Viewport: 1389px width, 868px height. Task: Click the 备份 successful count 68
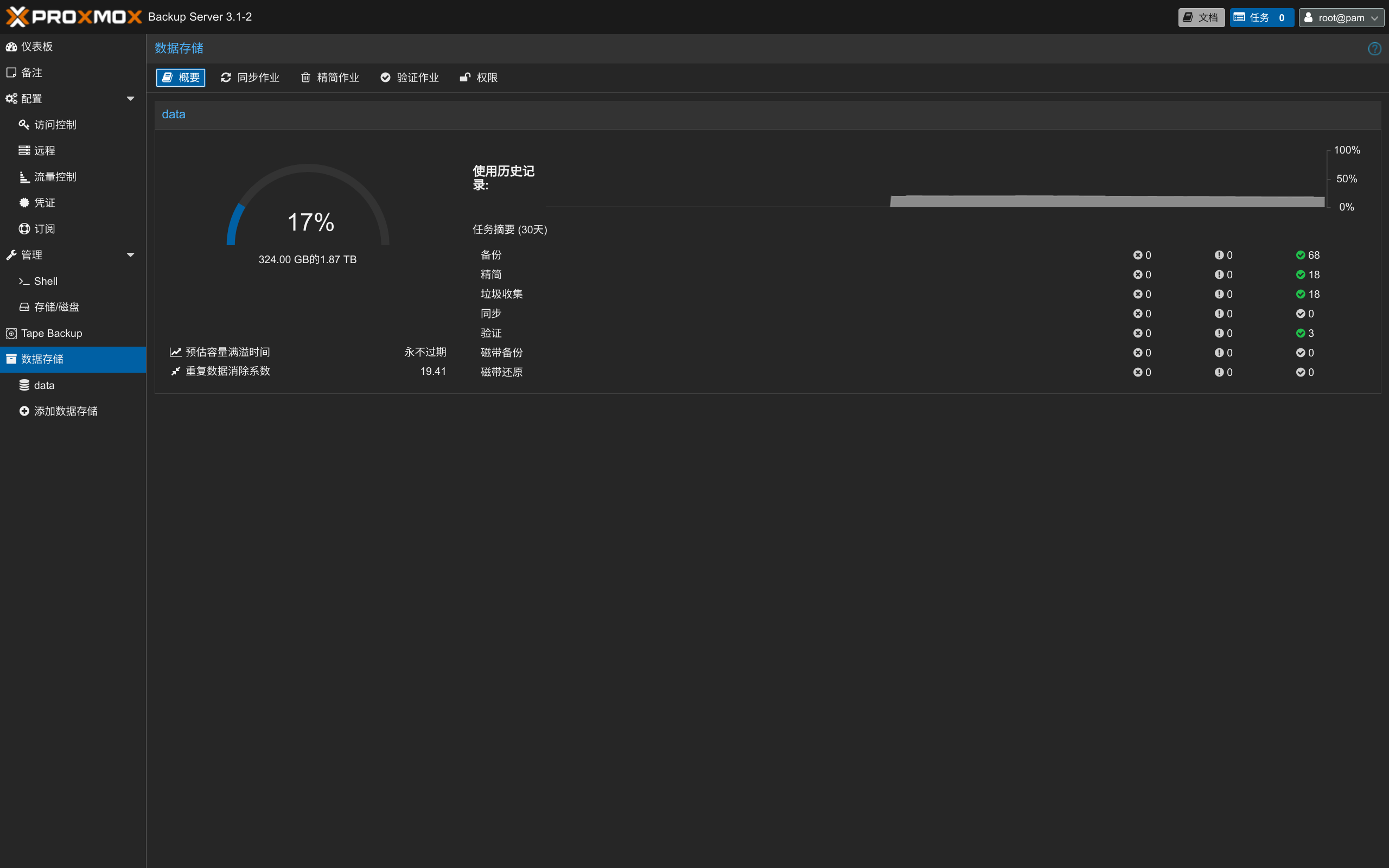1313,255
